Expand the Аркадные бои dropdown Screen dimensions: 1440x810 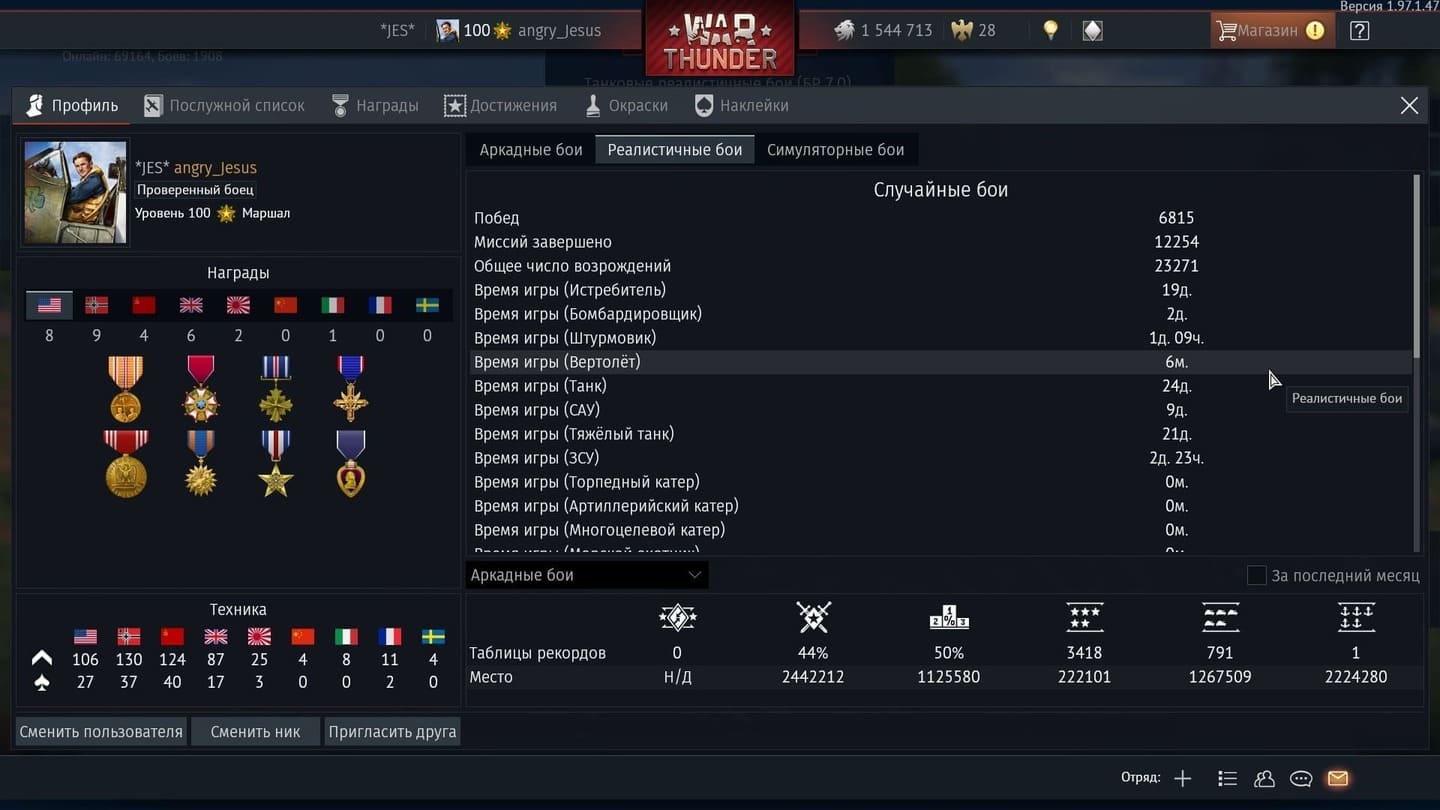(587, 575)
